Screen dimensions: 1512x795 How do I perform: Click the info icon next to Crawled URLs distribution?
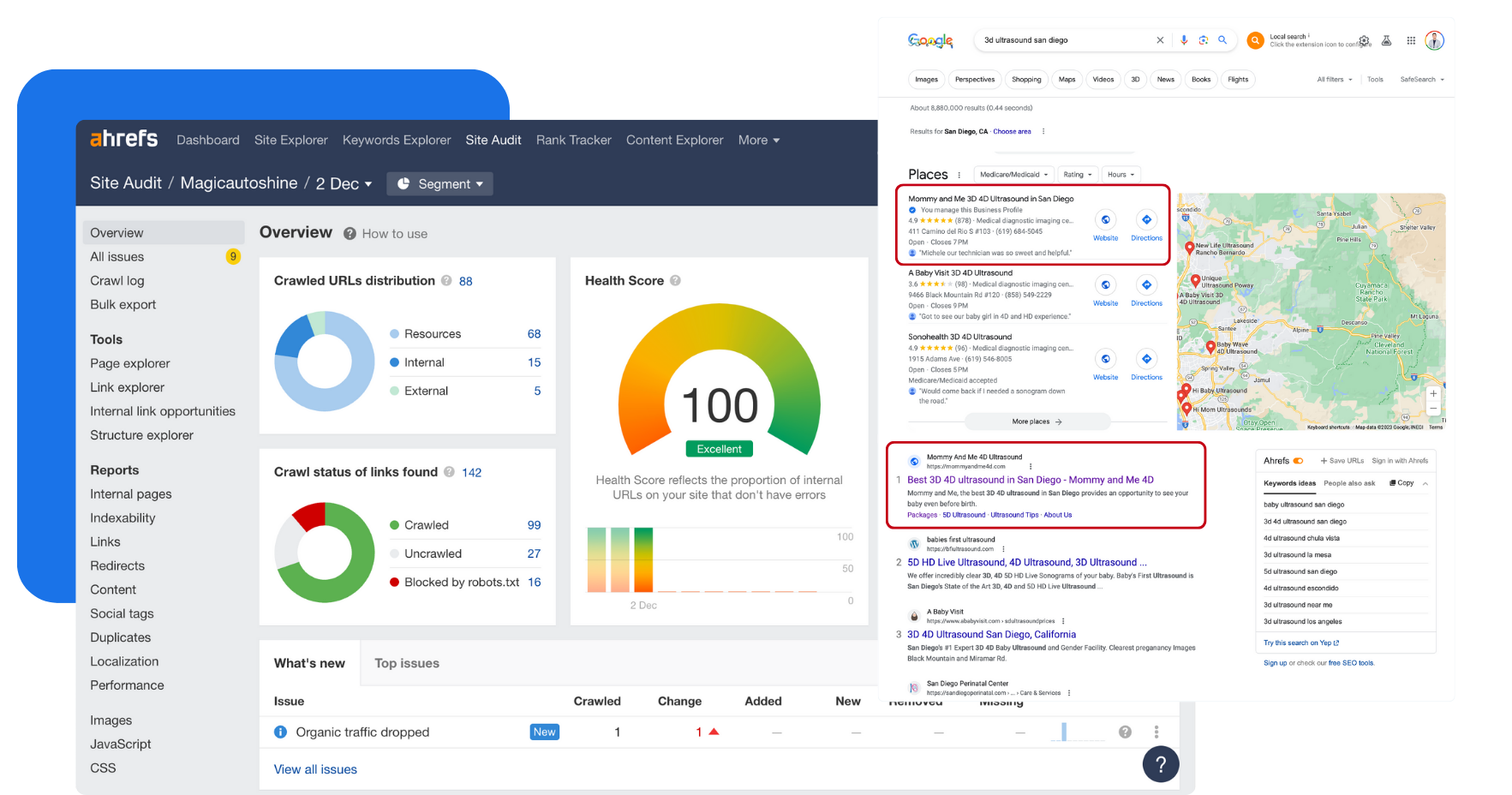446,281
